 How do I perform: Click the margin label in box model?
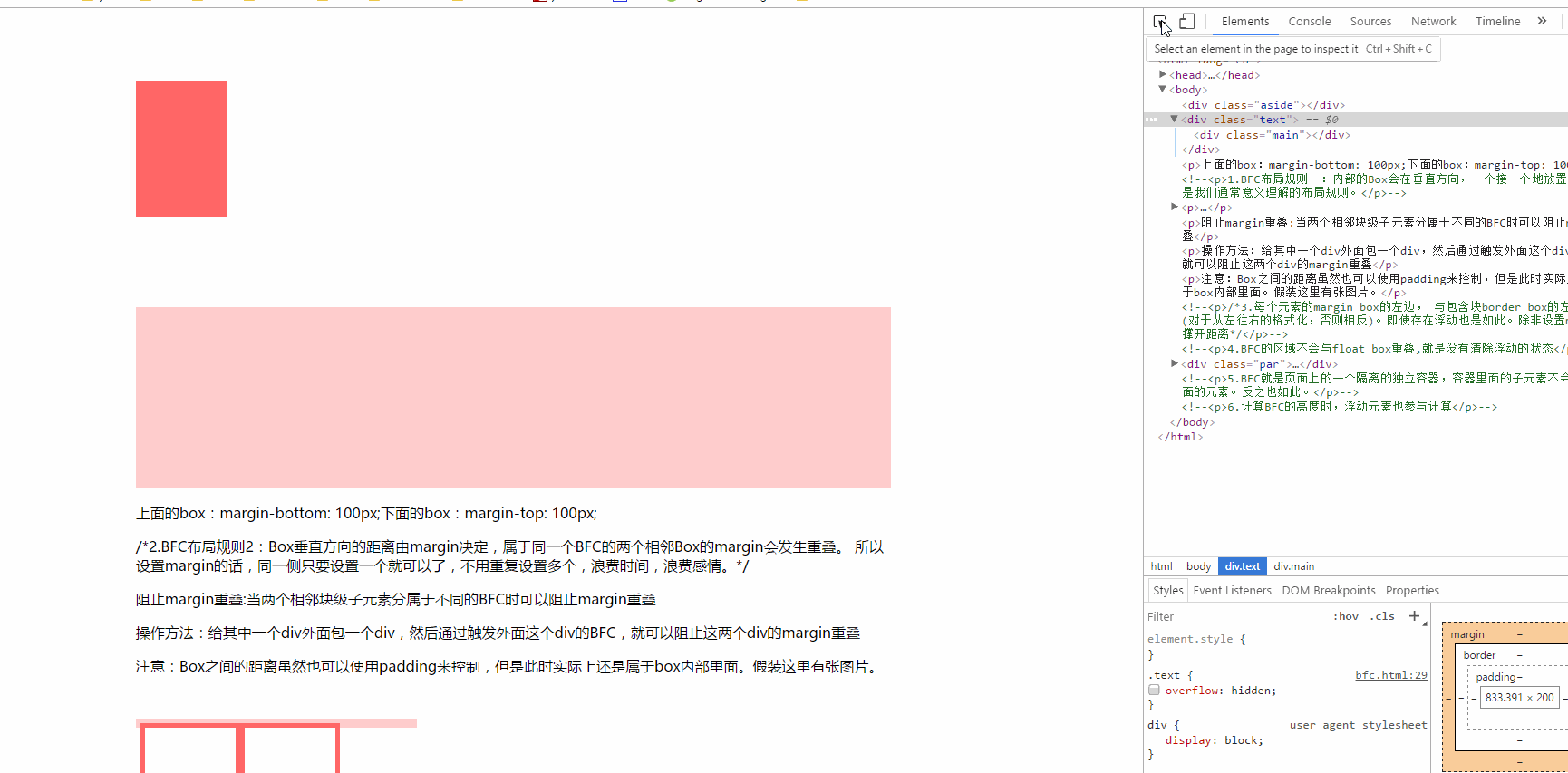[1466, 634]
